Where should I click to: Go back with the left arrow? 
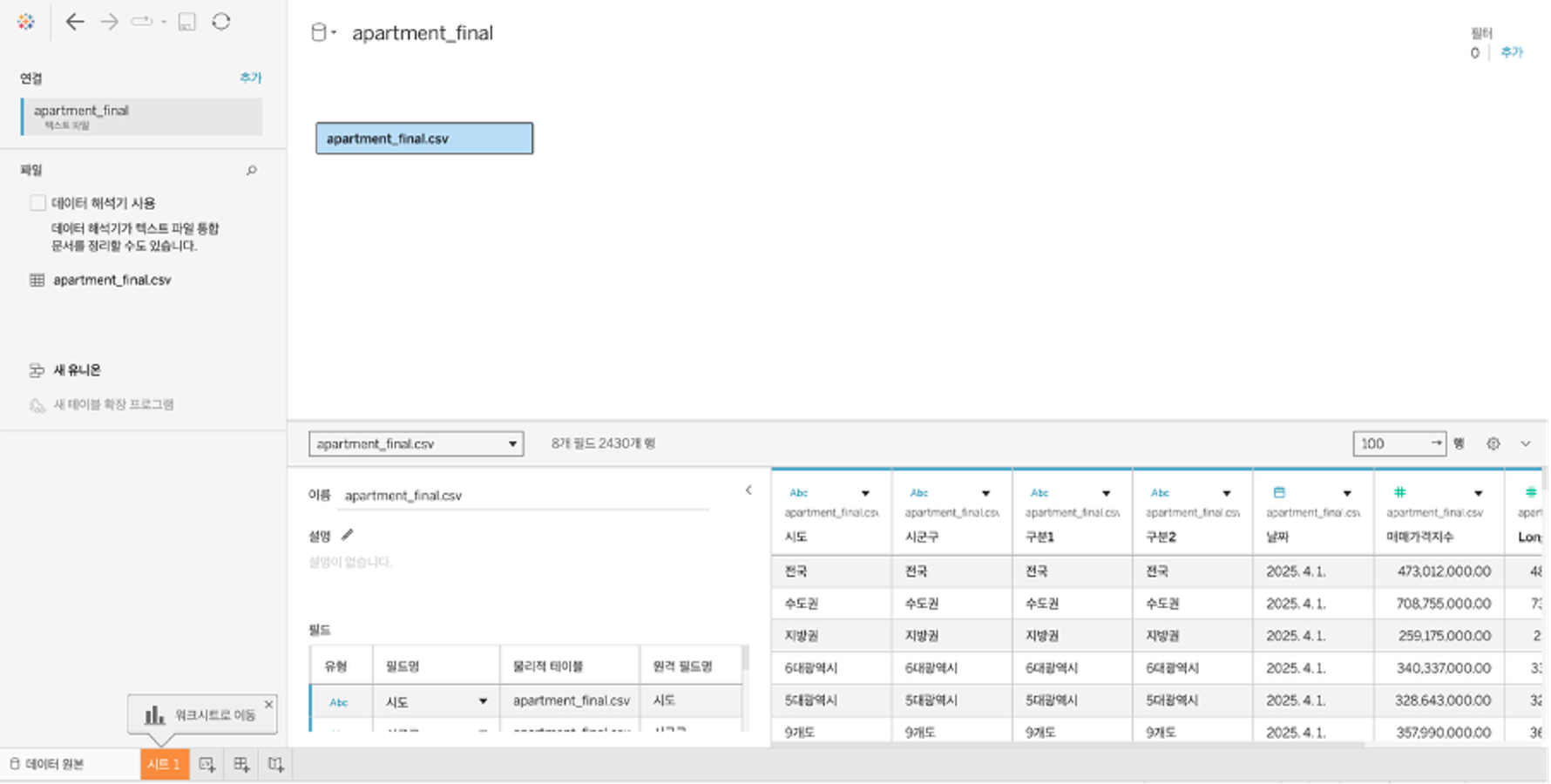[x=75, y=22]
